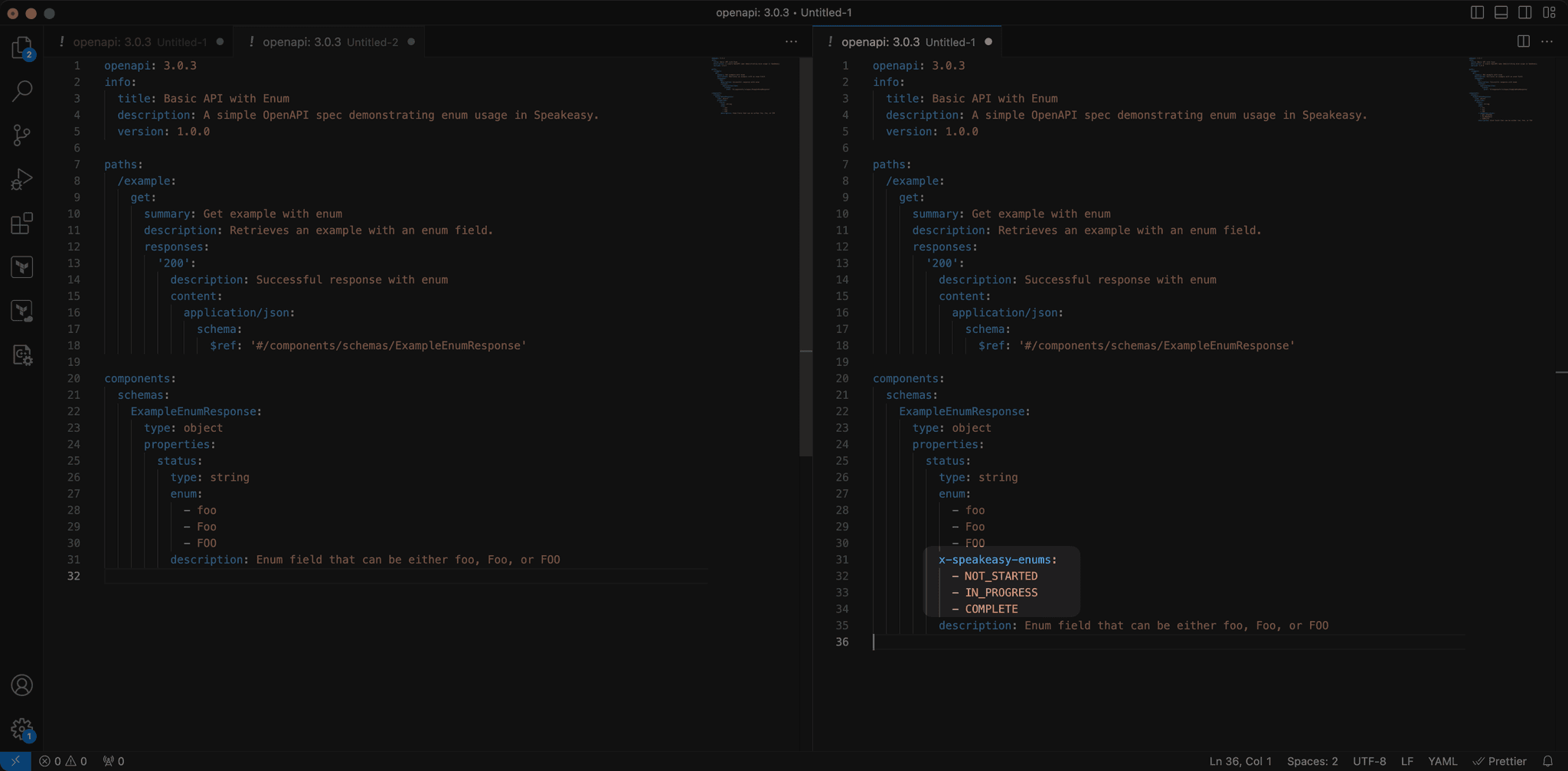Open the Explorer view in activity bar

[21, 48]
